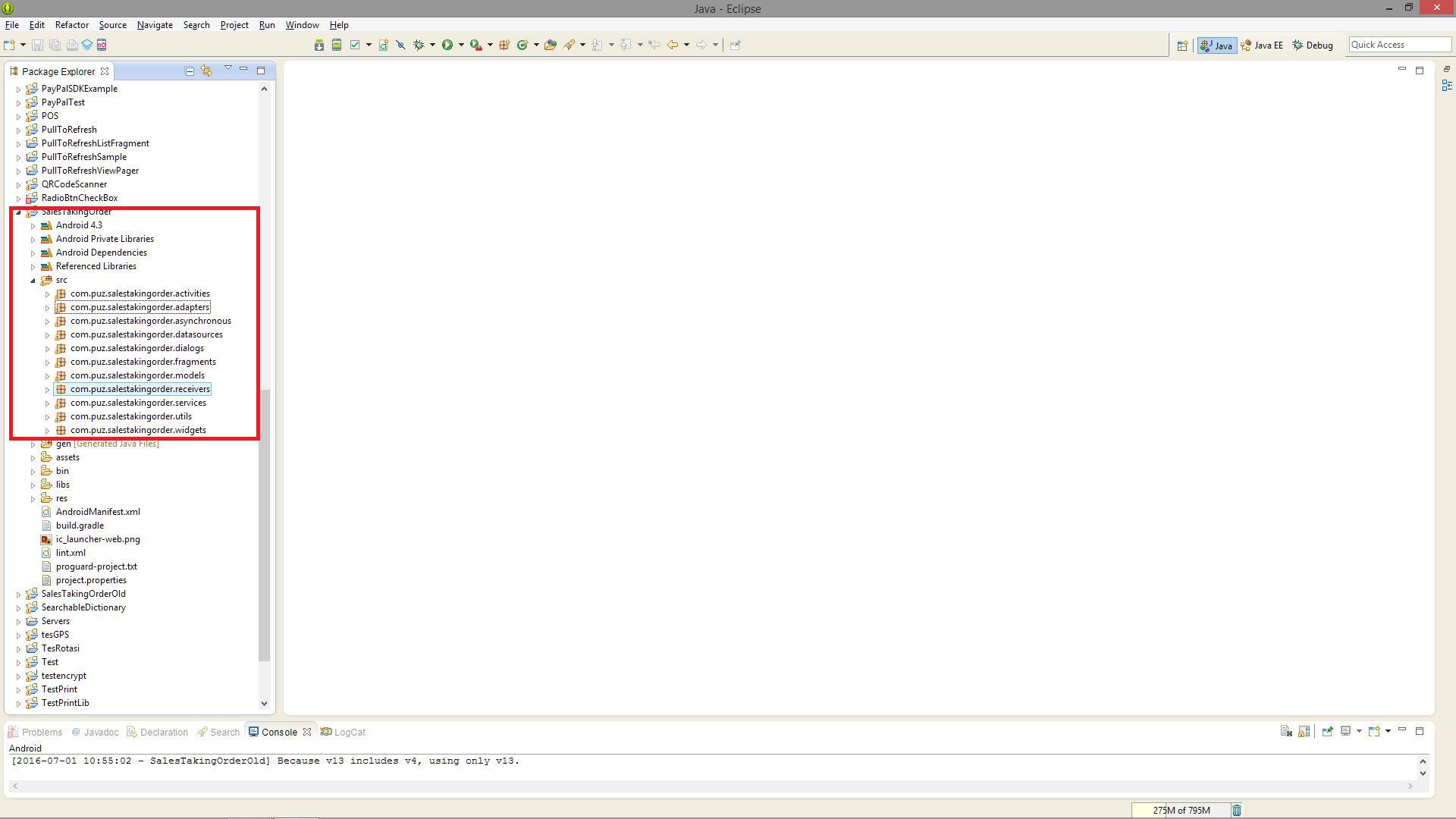Toggle Link with Editor in Package Explorer
Image resolution: width=1456 pixels, height=819 pixels.
tap(206, 71)
